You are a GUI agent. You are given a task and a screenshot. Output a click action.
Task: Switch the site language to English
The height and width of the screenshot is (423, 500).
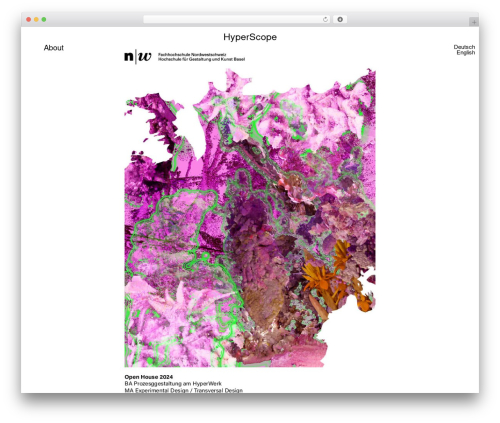click(x=466, y=53)
